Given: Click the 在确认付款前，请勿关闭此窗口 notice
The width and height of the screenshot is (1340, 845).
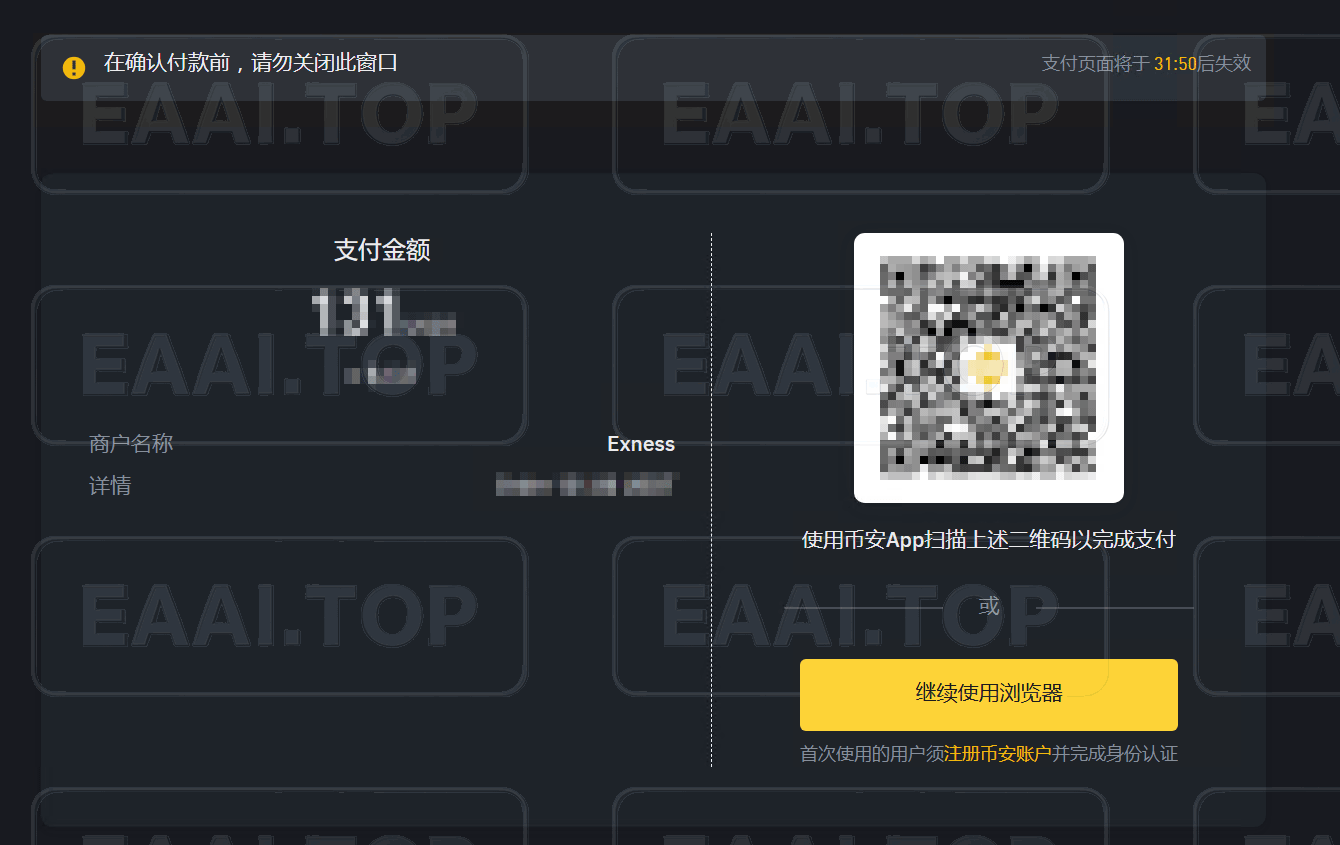Looking at the screenshot, I should coord(251,63).
